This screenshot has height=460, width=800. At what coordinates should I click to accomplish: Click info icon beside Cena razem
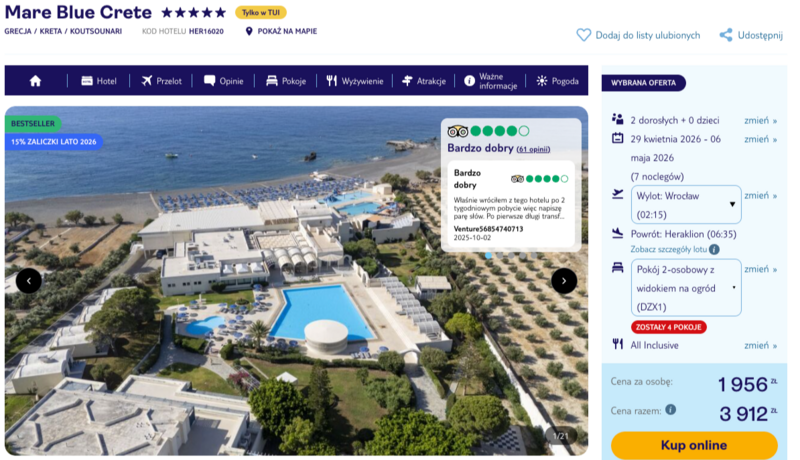(671, 409)
